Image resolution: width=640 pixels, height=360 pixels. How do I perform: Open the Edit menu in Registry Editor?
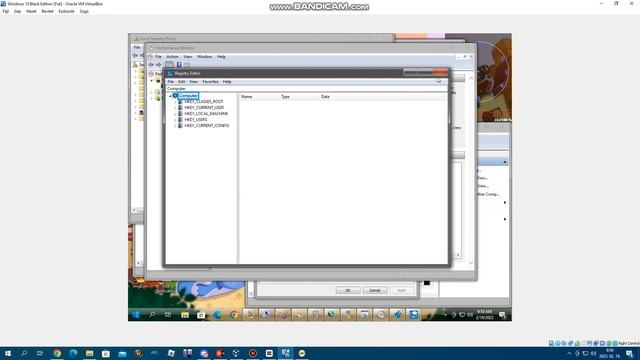[182, 82]
